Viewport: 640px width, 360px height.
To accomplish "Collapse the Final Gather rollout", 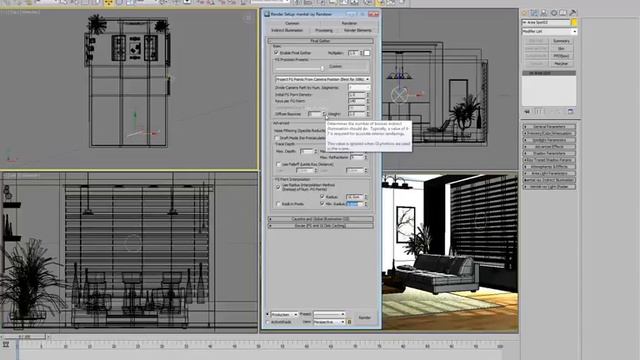I will pos(320,41).
